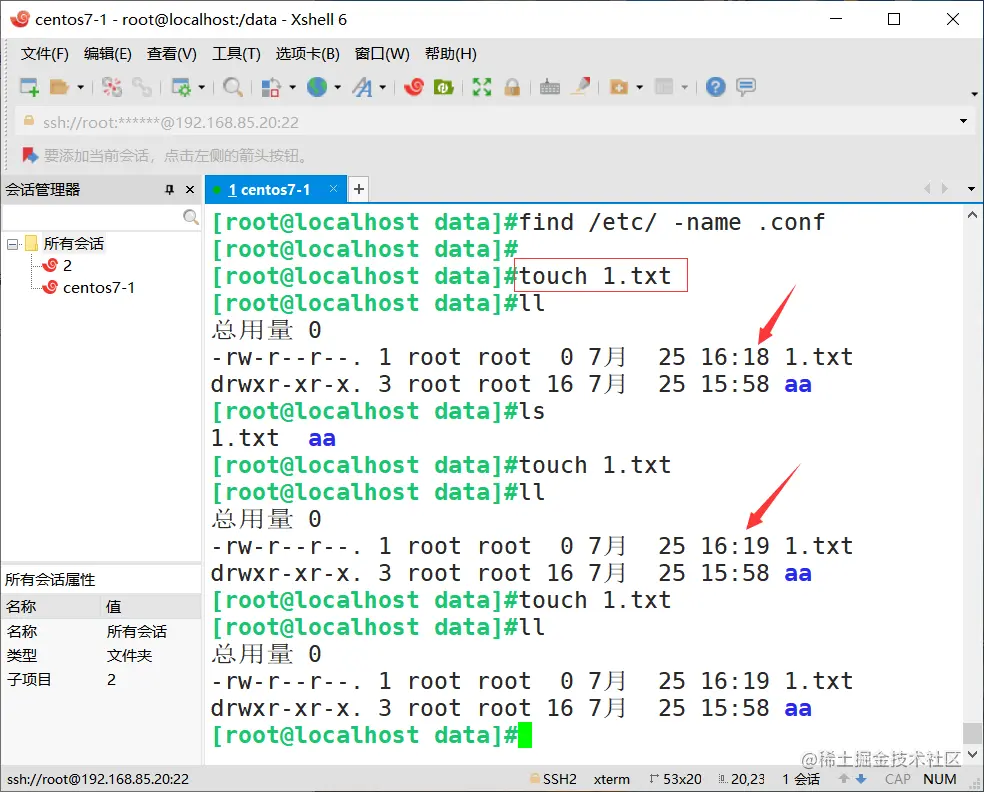Click the 子项目 property row
The image size is (984, 792).
(102, 680)
